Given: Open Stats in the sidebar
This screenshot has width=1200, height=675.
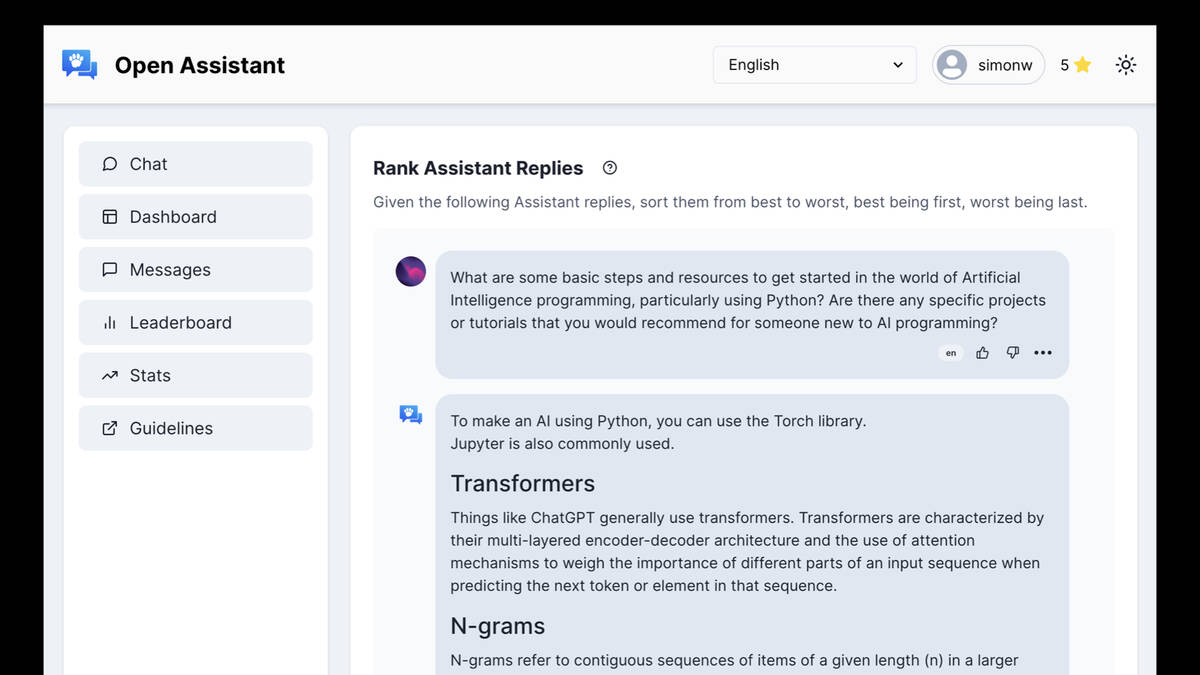Looking at the screenshot, I should pos(196,376).
